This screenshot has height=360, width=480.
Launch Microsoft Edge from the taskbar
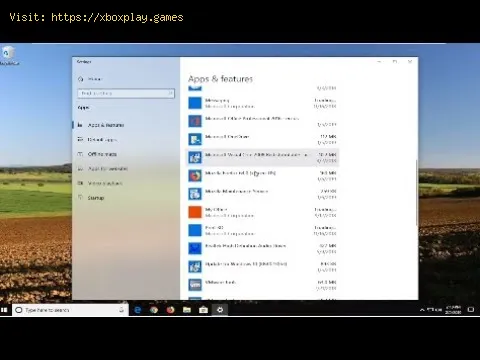click(137, 310)
